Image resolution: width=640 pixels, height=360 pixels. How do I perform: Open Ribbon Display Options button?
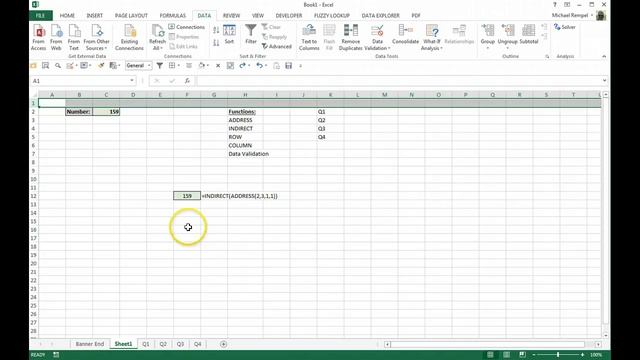[x=567, y=5]
